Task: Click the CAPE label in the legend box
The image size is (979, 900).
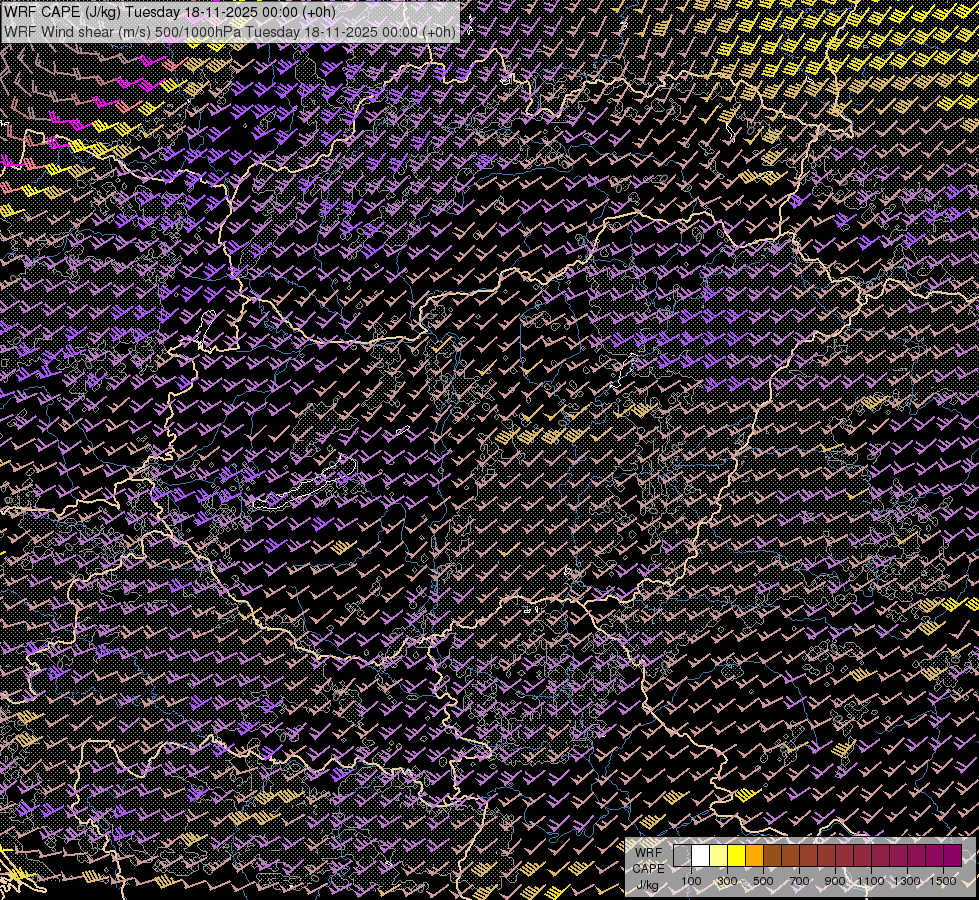Action: click(648, 869)
